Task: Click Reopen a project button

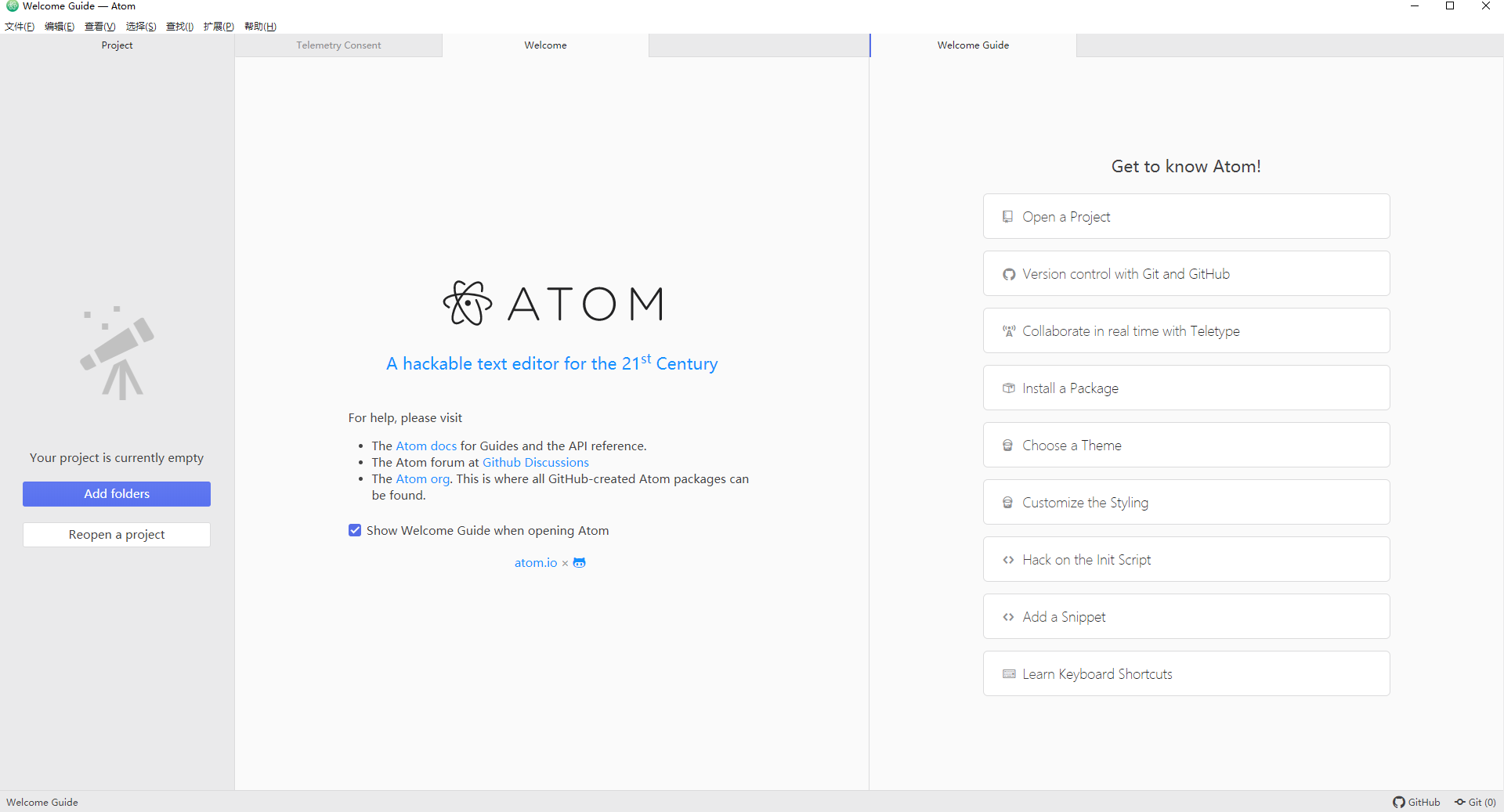Action: pyautogui.click(x=117, y=535)
